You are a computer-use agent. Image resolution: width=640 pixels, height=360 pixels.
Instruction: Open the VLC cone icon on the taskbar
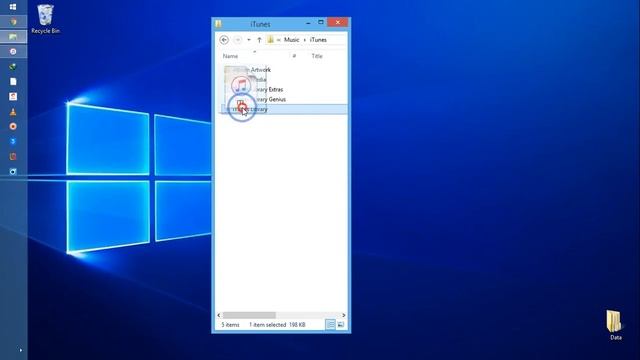[x=13, y=112]
